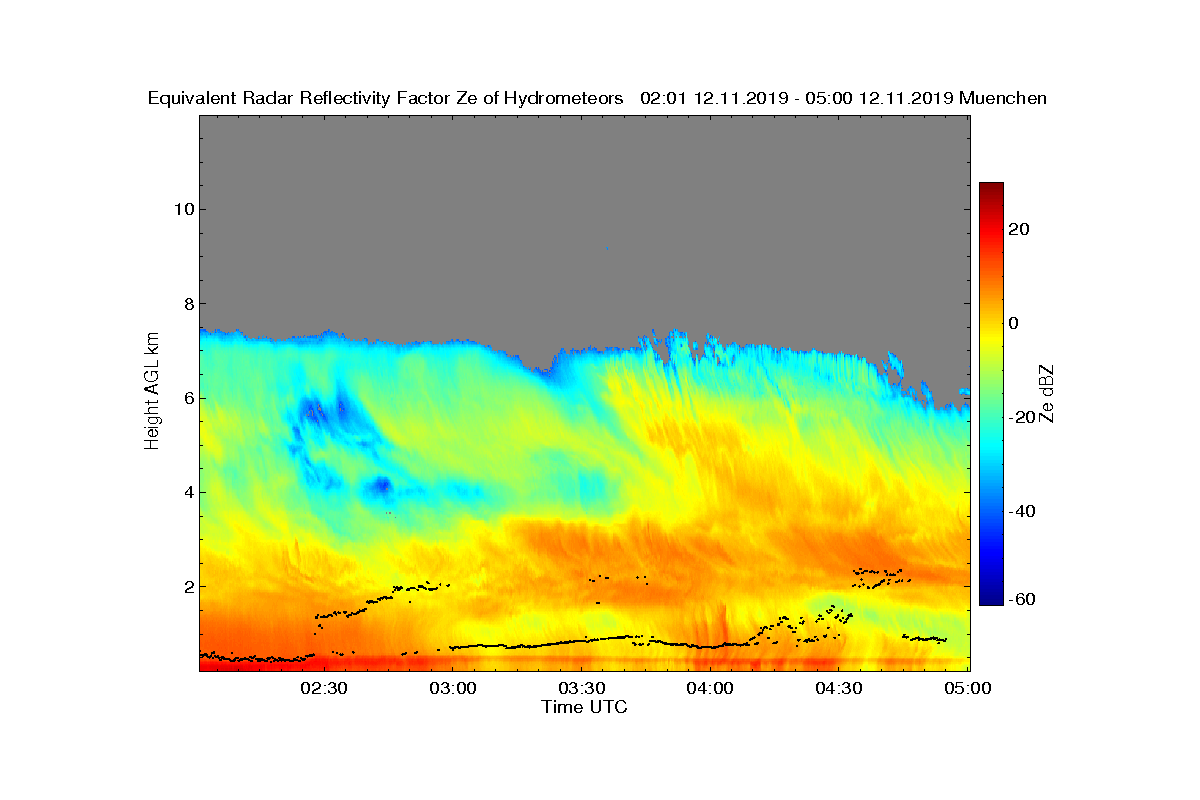Click the '04:30' time tick label

point(840,688)
